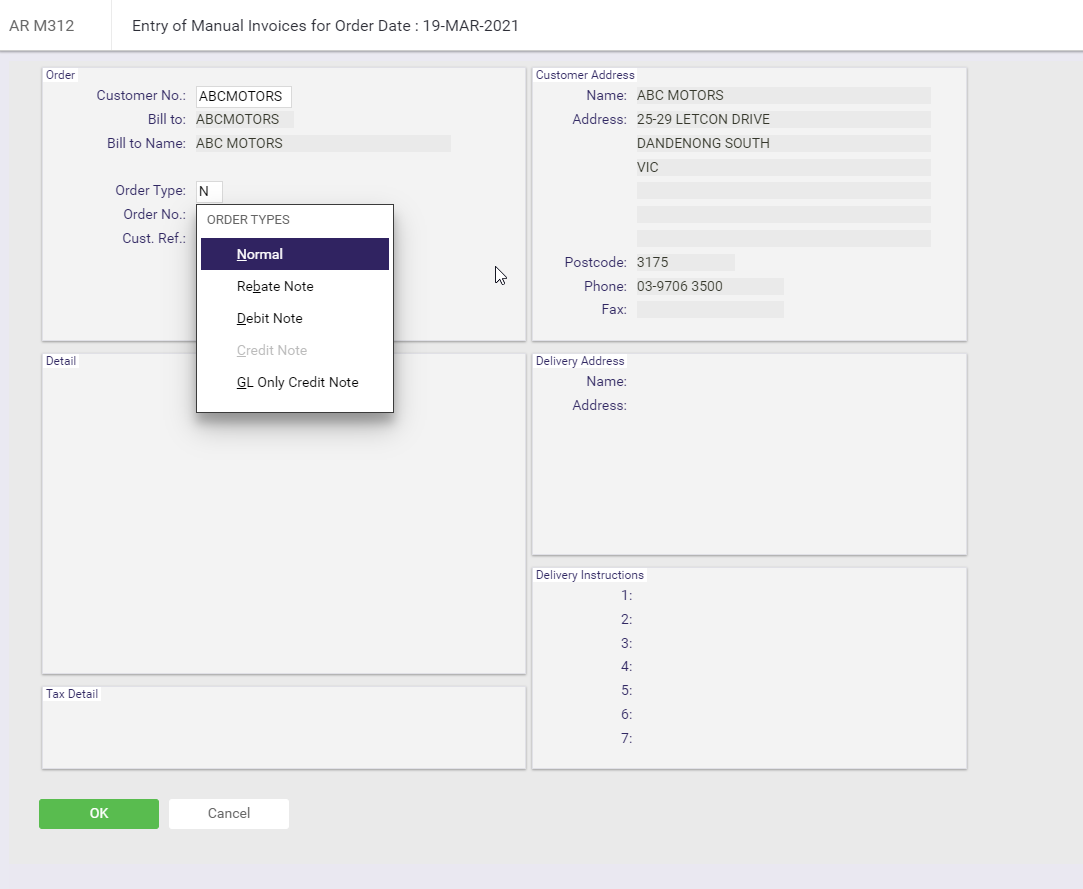Click the Customer No. field containing ABCMOTORS
This screenshot has height=889, width=1083.
[x=244, y=96]
